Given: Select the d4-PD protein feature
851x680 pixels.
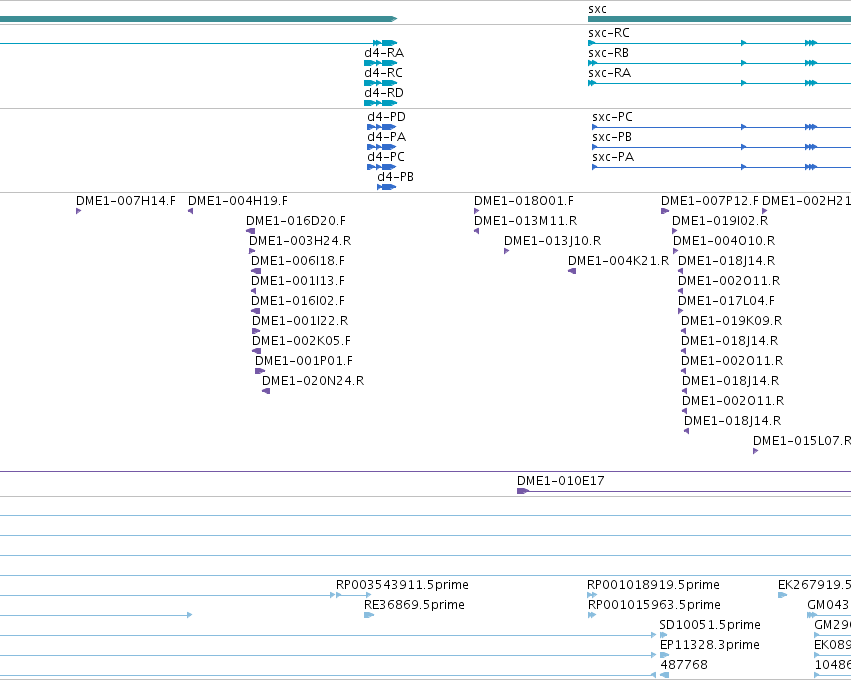Looking at the screenshot, I should point(386,117).
